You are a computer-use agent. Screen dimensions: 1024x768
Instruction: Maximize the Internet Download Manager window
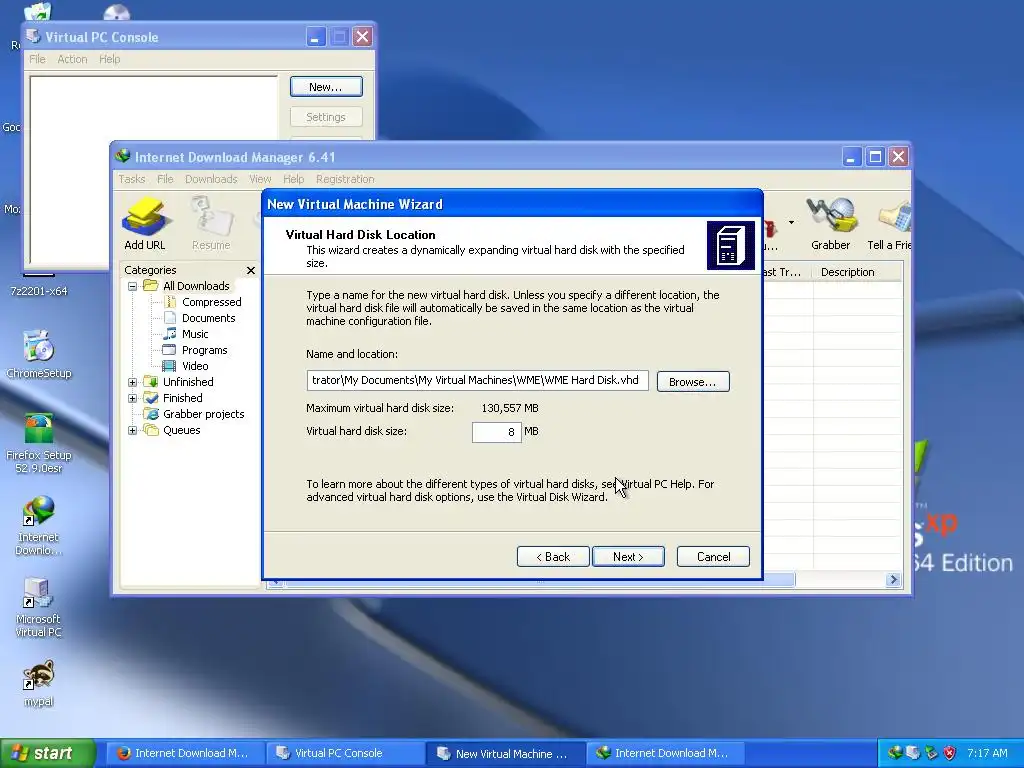(x=875, y=157)
